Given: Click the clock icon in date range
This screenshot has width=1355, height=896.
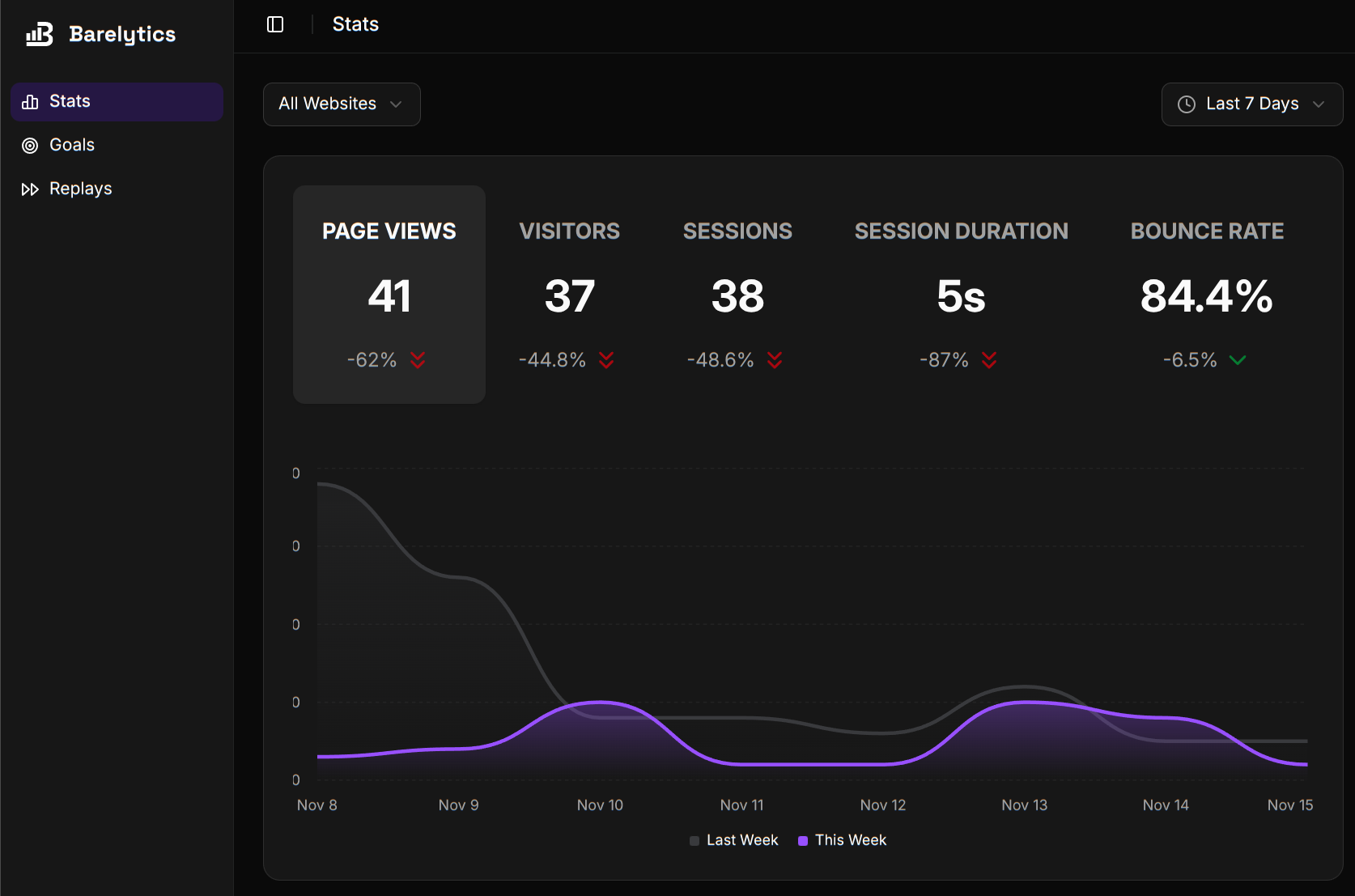Looking at the screenshot, I should tap(1186, 104).
